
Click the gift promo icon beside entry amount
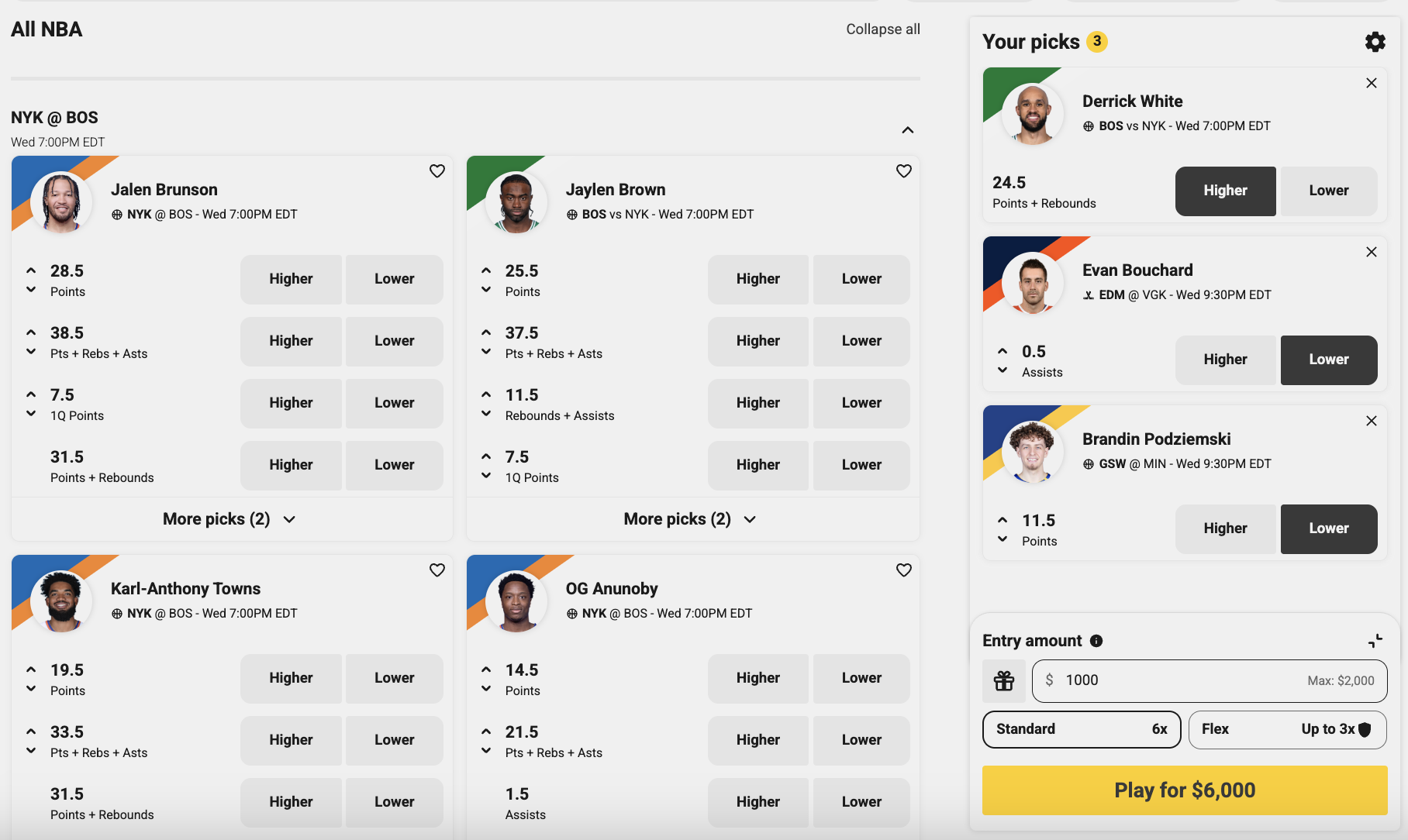click(x=1004, y=680)
